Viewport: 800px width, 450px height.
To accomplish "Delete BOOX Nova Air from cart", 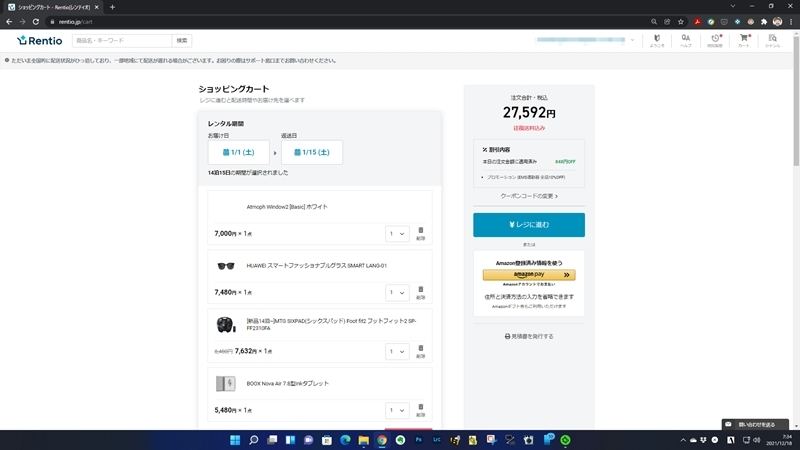I will (420, 410).
